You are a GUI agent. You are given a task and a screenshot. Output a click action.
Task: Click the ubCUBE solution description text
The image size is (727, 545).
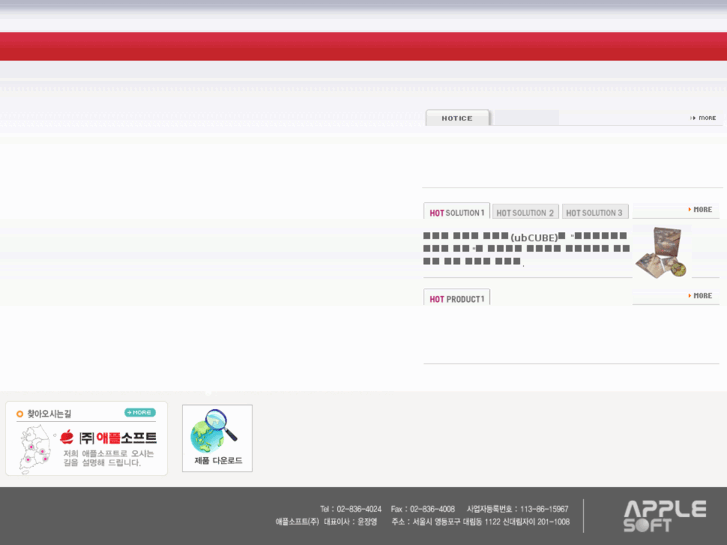pos(526,249)
